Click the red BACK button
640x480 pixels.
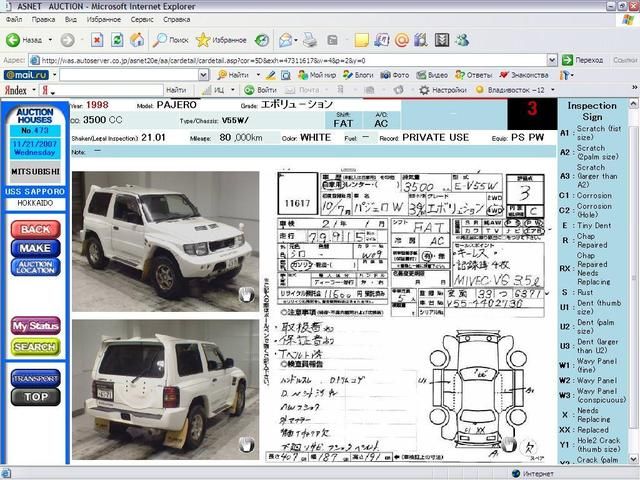tap(36, 229)
